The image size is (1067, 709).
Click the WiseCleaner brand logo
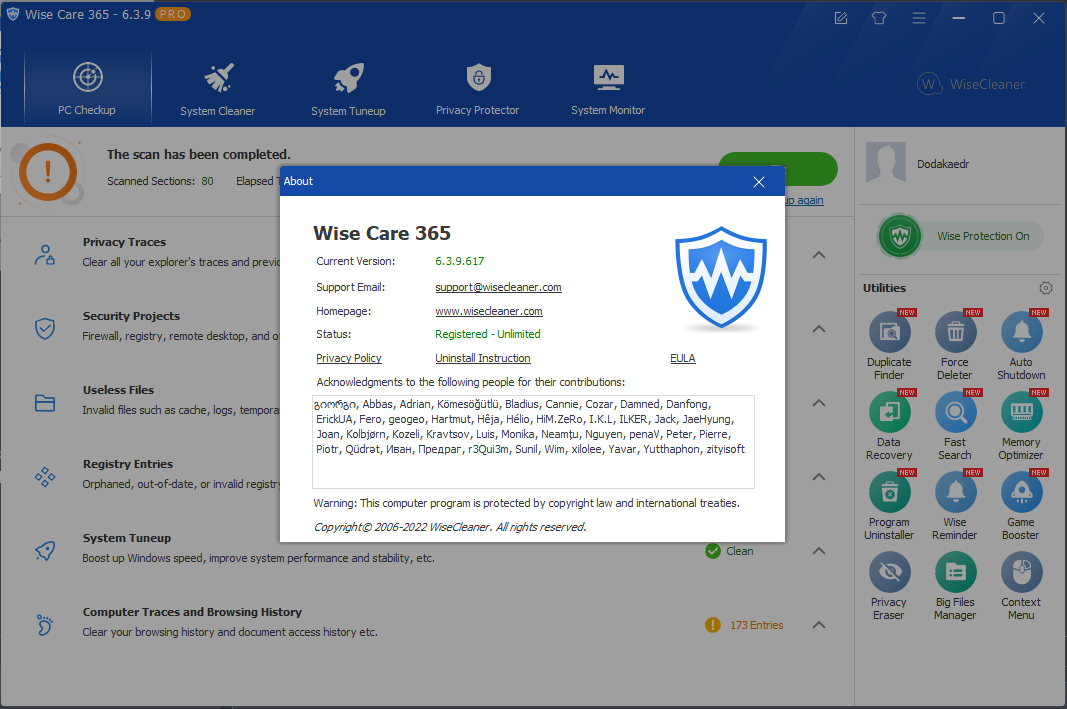pyautogui.click(x=970, y=84)
